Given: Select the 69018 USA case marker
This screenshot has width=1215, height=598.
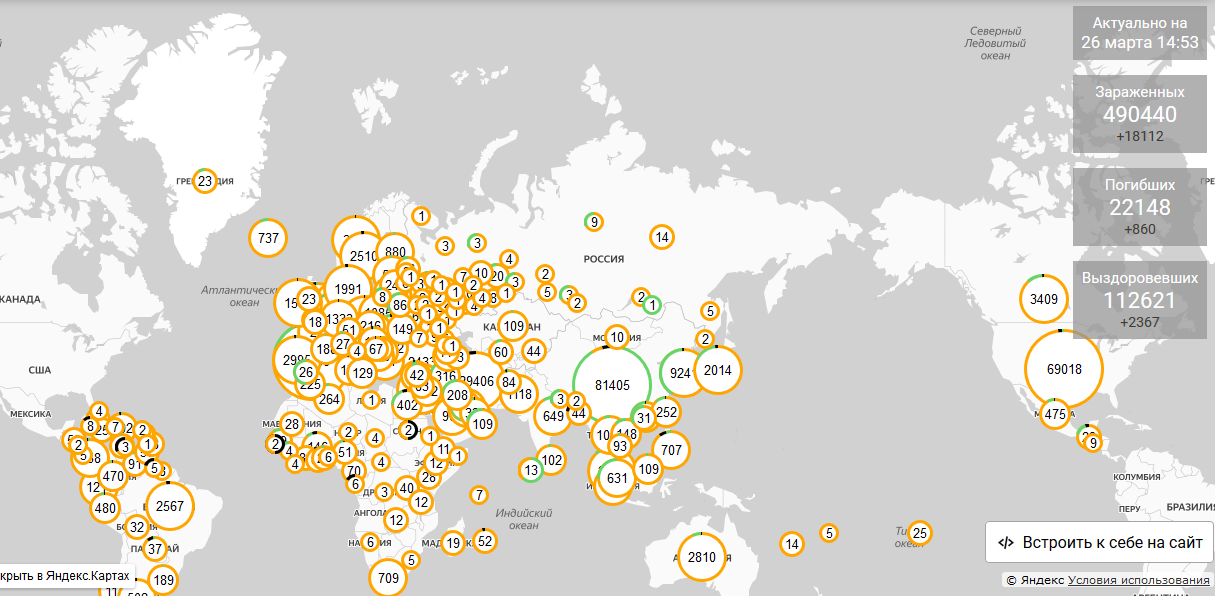Looking at the screenshot, I should click(x=1064, y=368).
